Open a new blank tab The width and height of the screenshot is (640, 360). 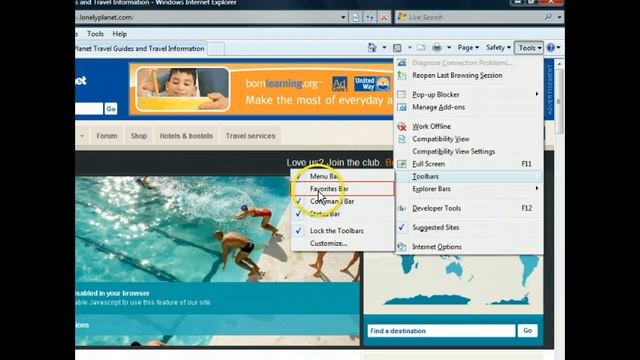(x=216, y=49)
